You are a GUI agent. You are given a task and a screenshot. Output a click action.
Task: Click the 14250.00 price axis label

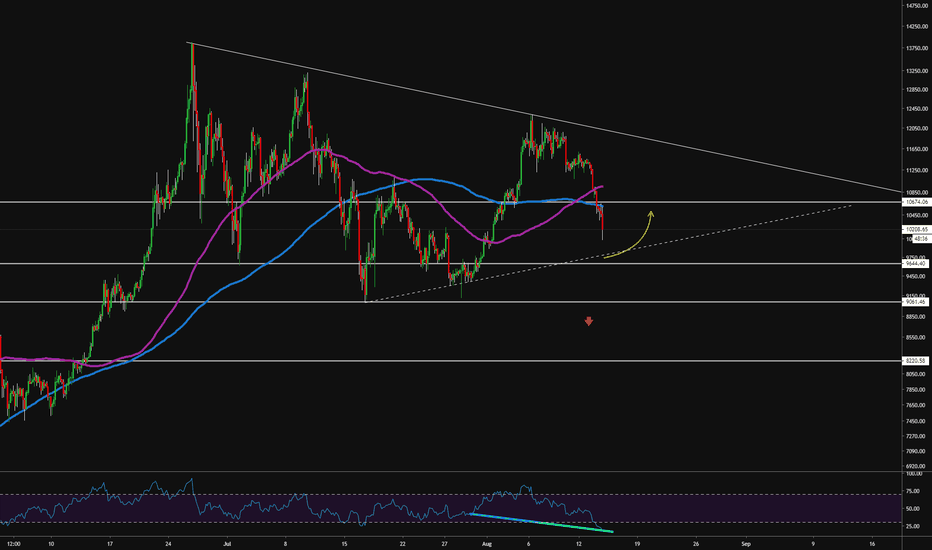(x=918, y=27)
